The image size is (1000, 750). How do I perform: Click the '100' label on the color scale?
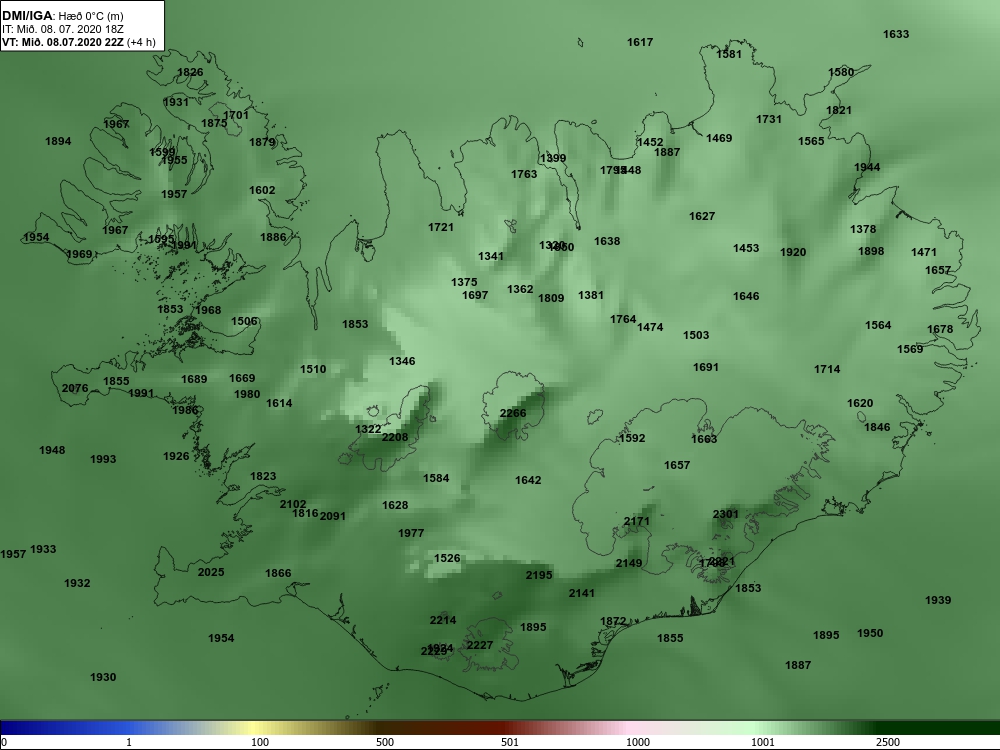(260, 742)
